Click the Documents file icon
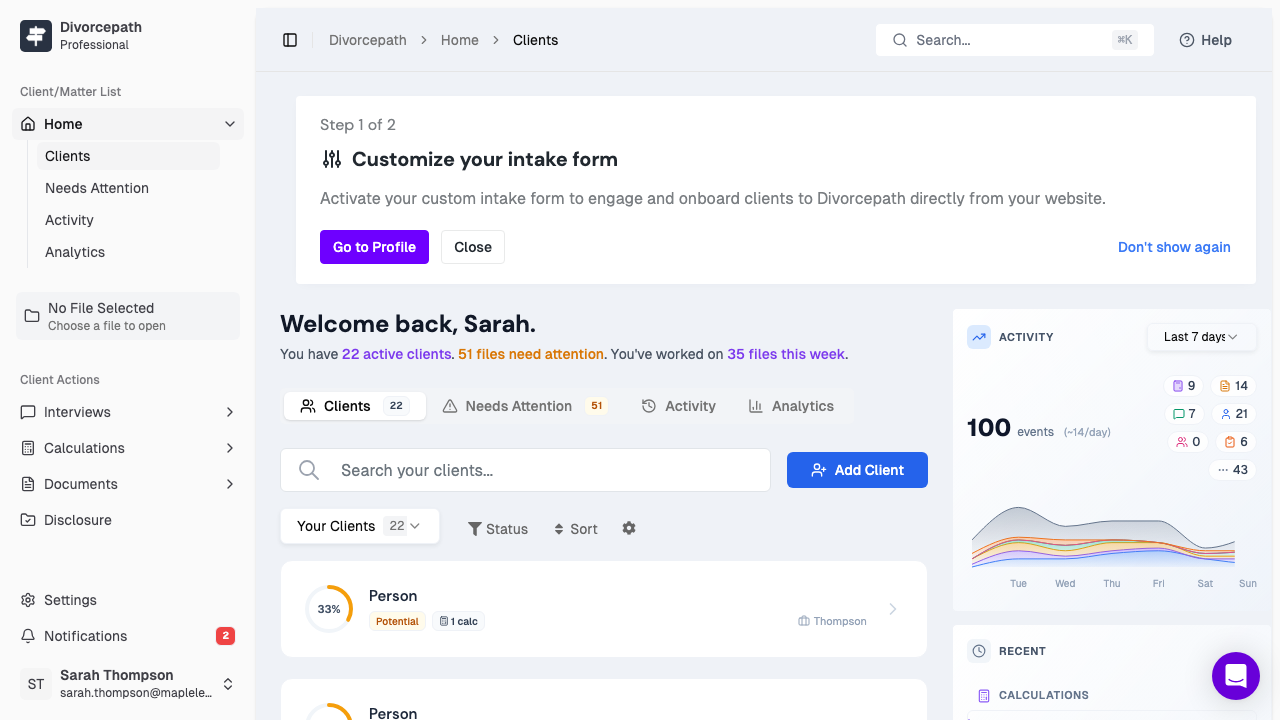Image resolution: width=1280 pixels, height=720 pixels. click(x=28, y=484)
